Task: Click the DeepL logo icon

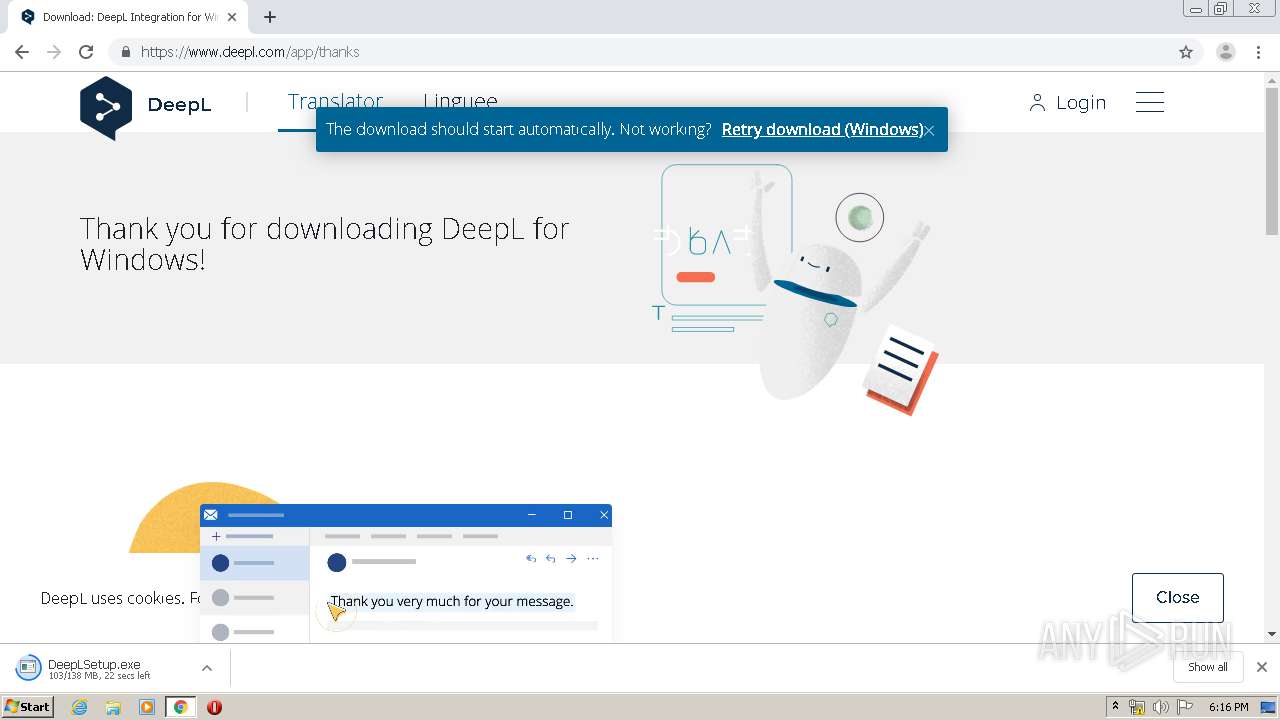Action: 106,107
